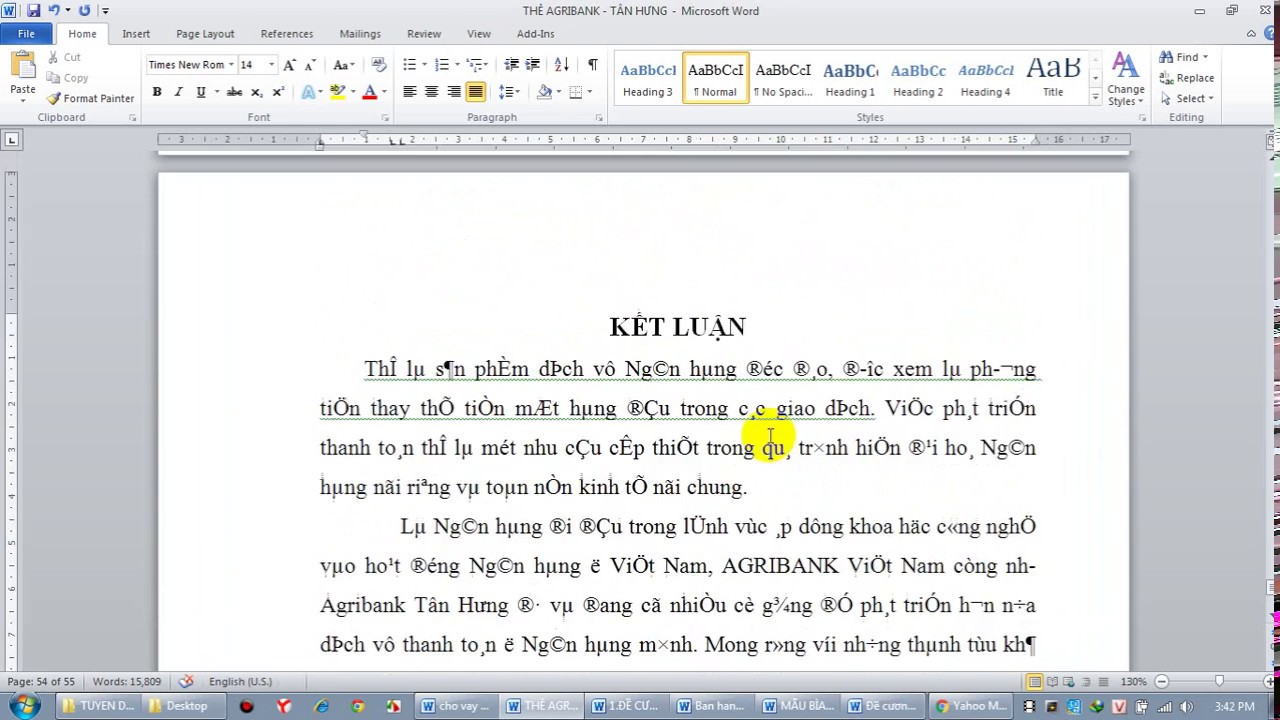Click the Replace button in Editing group
Screen dimensions: 1280x720
pyautogui.click(x=1192, y=77)
